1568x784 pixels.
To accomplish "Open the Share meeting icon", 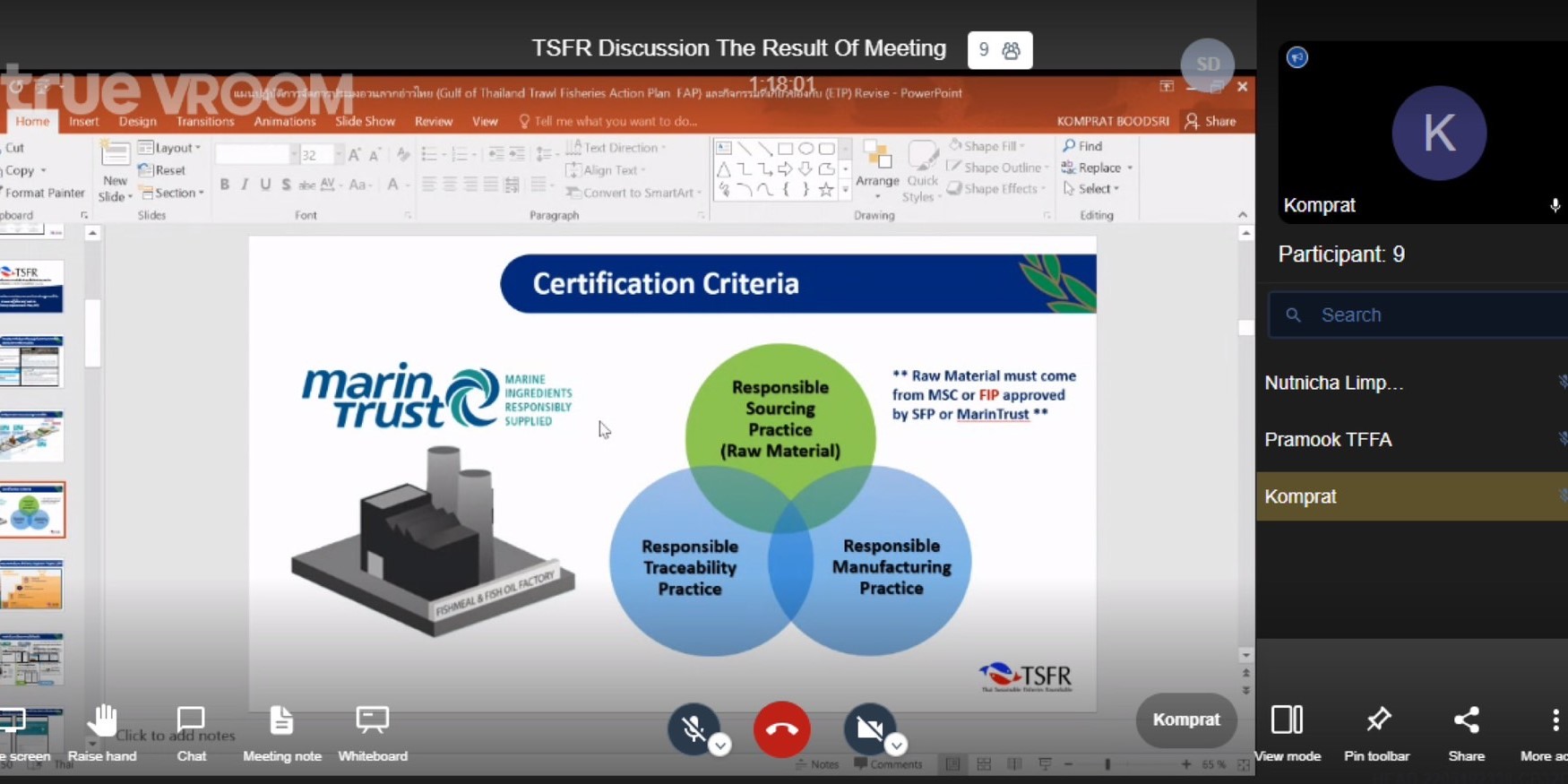I will [x=1466, y=720].
